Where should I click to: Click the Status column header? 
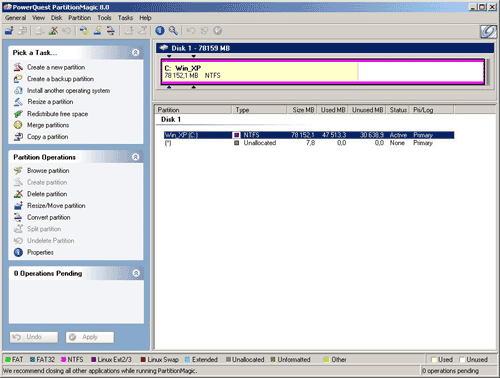click(x=398, y=110)
